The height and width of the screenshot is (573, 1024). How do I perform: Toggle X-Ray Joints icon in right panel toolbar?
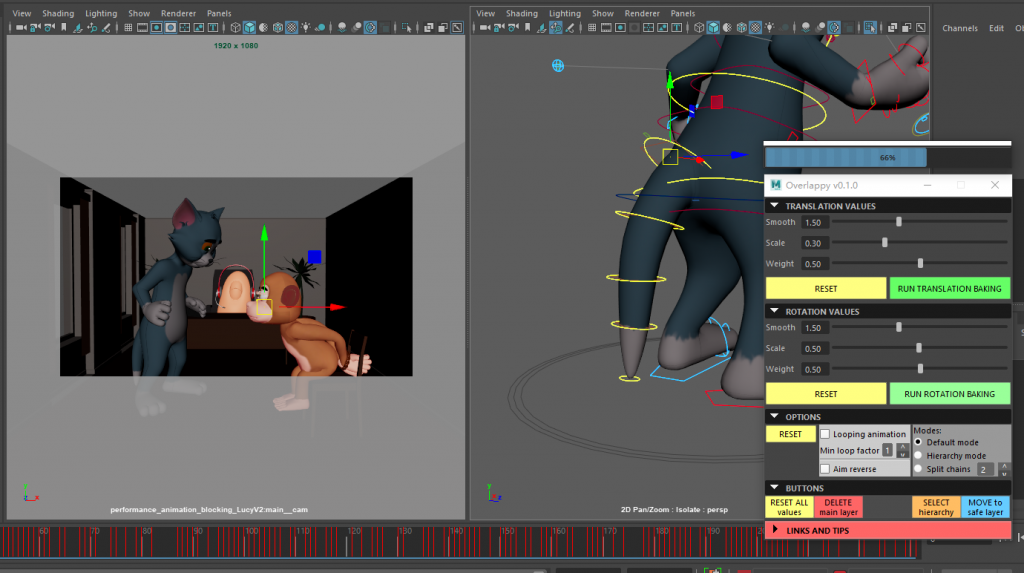(x=921, y=27)
